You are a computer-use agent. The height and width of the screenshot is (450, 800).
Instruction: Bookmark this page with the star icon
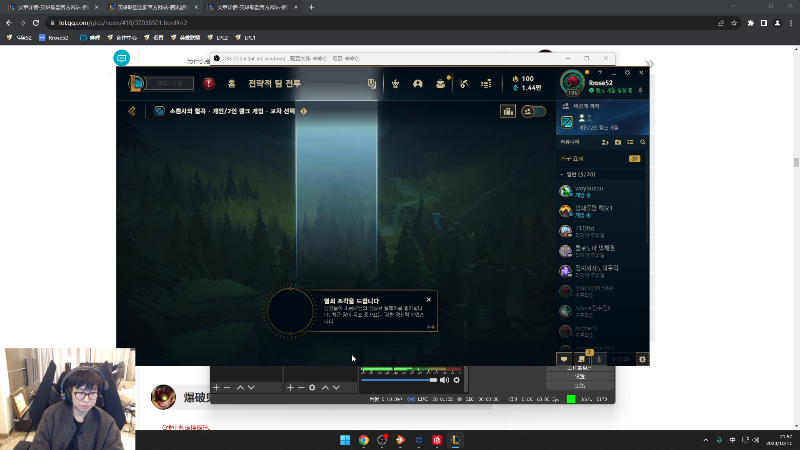(x=734, y=23)
